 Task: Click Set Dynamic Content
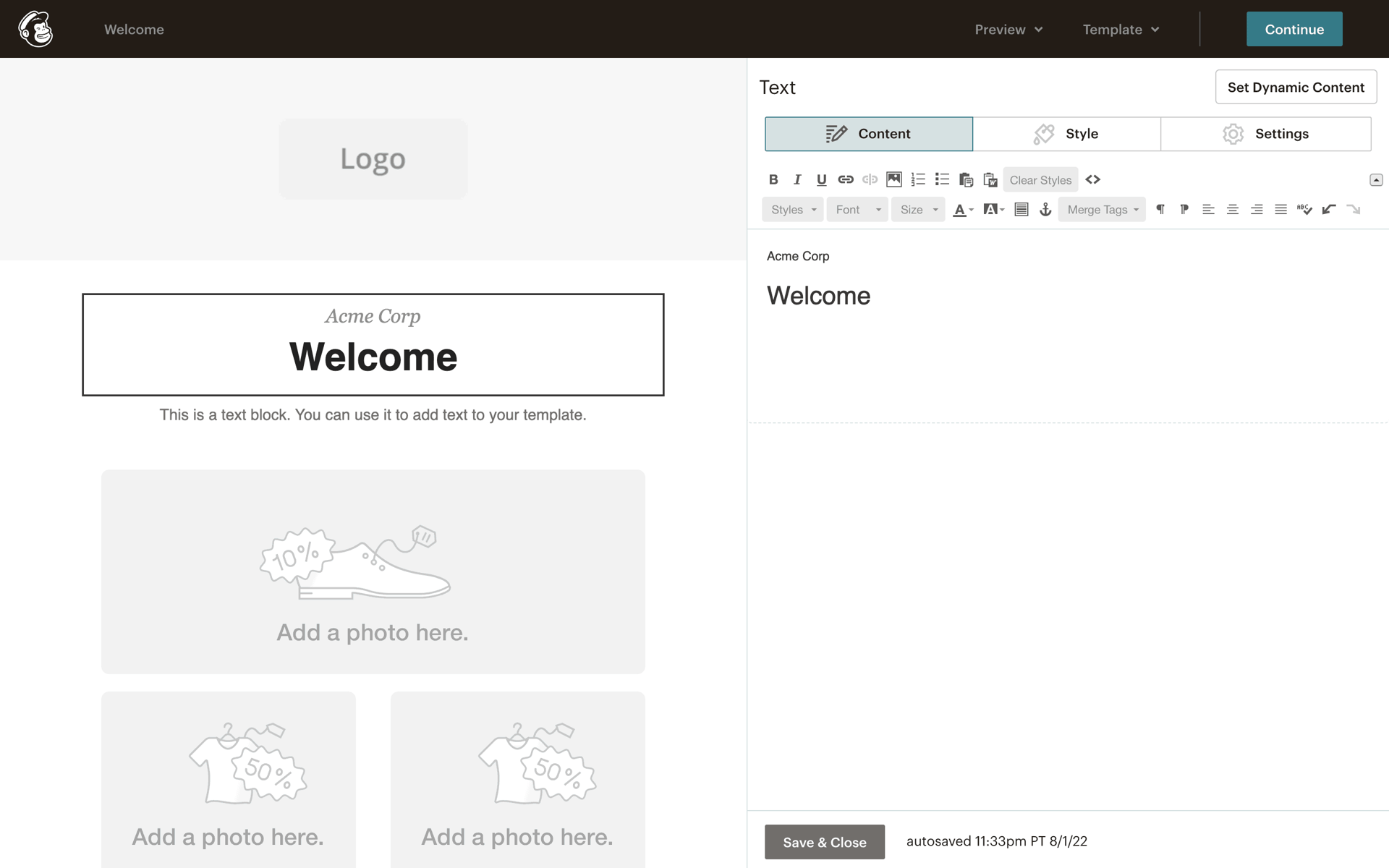[x=1296, y=87]
